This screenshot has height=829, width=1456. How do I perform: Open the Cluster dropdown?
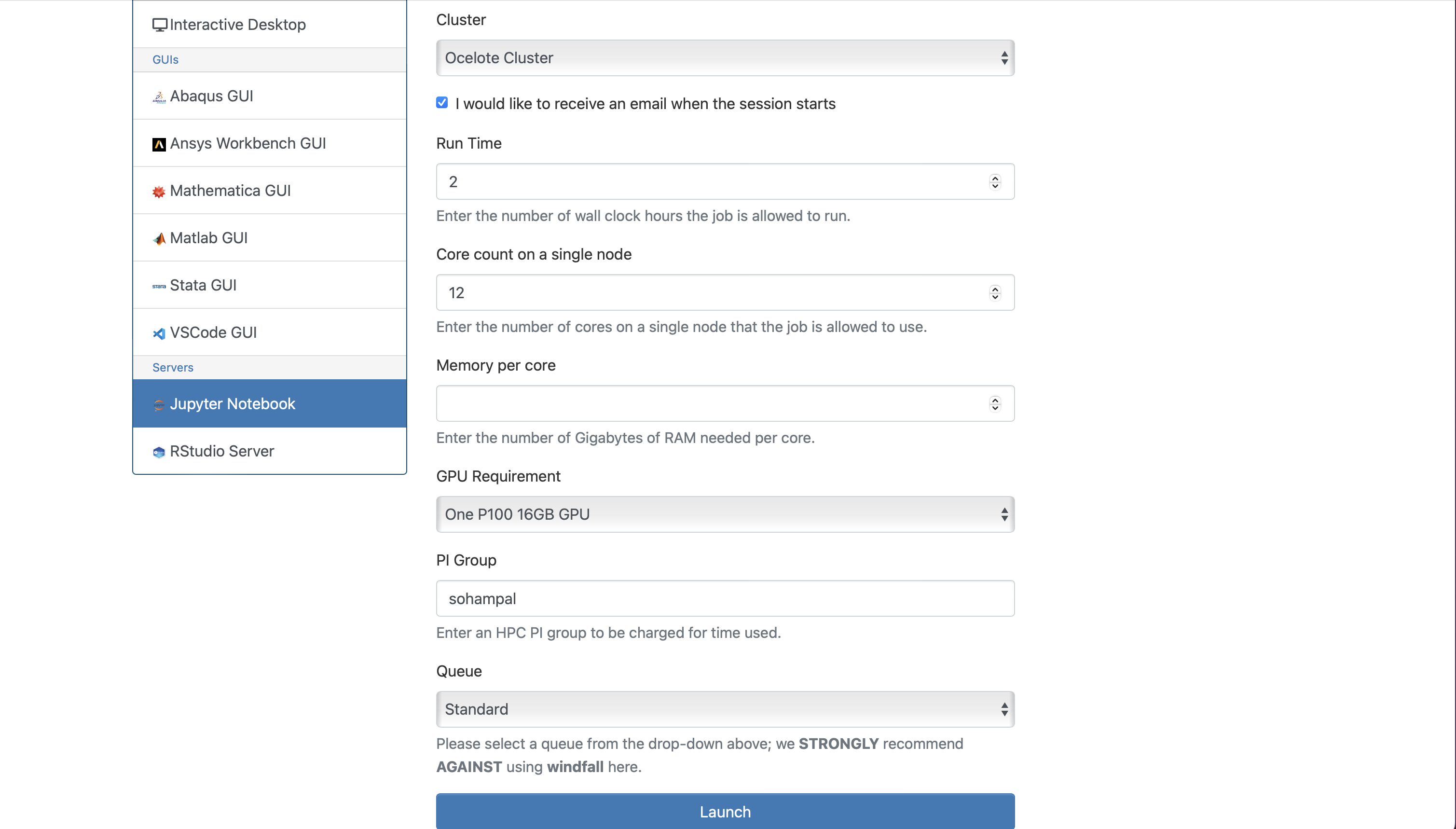point(725,58)
